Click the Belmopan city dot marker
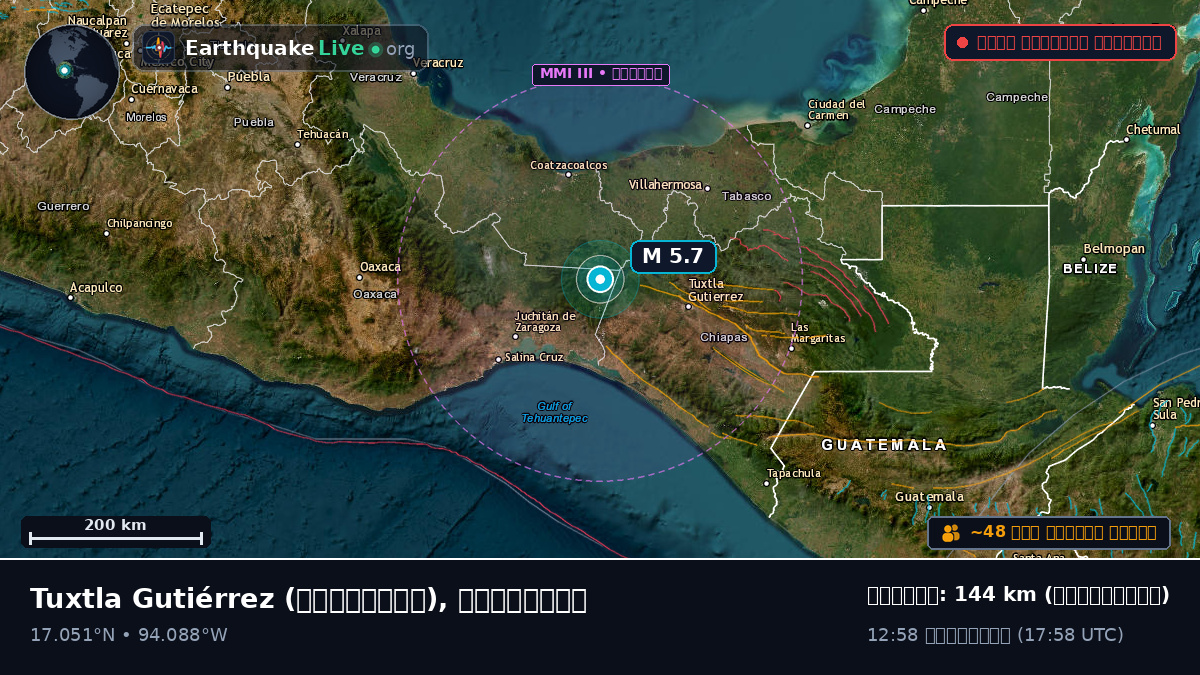 [x=1084, y=259]
